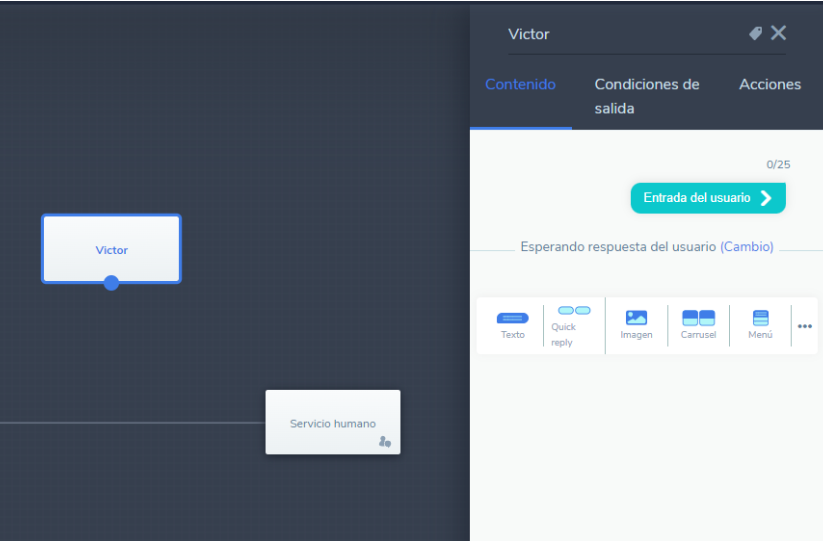Image resolution: width=823 pixels, height=541 pixels.
Task: Click the blue connector dot under Victor
Action: [111, 283]
